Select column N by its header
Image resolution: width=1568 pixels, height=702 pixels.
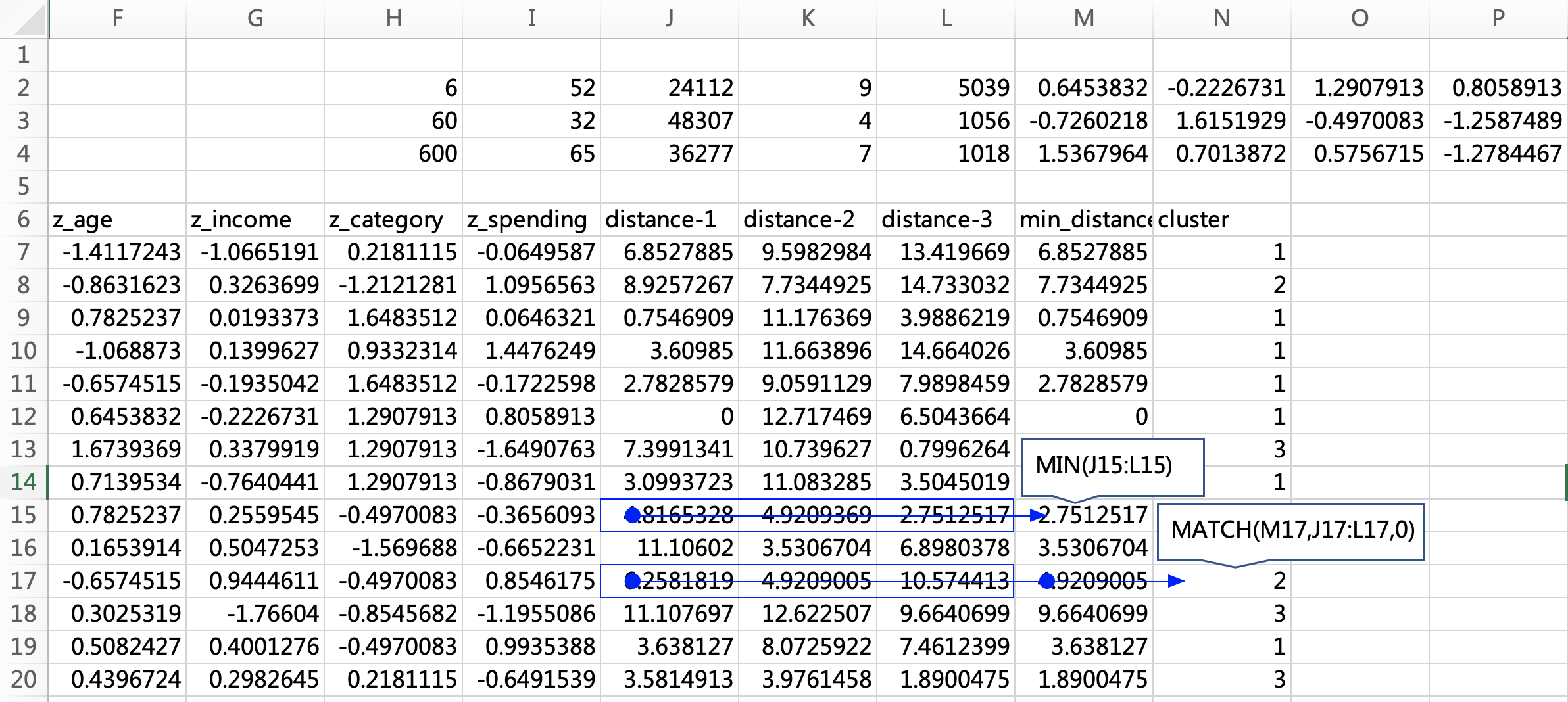pyautogui.click(x=1222, y=18)
